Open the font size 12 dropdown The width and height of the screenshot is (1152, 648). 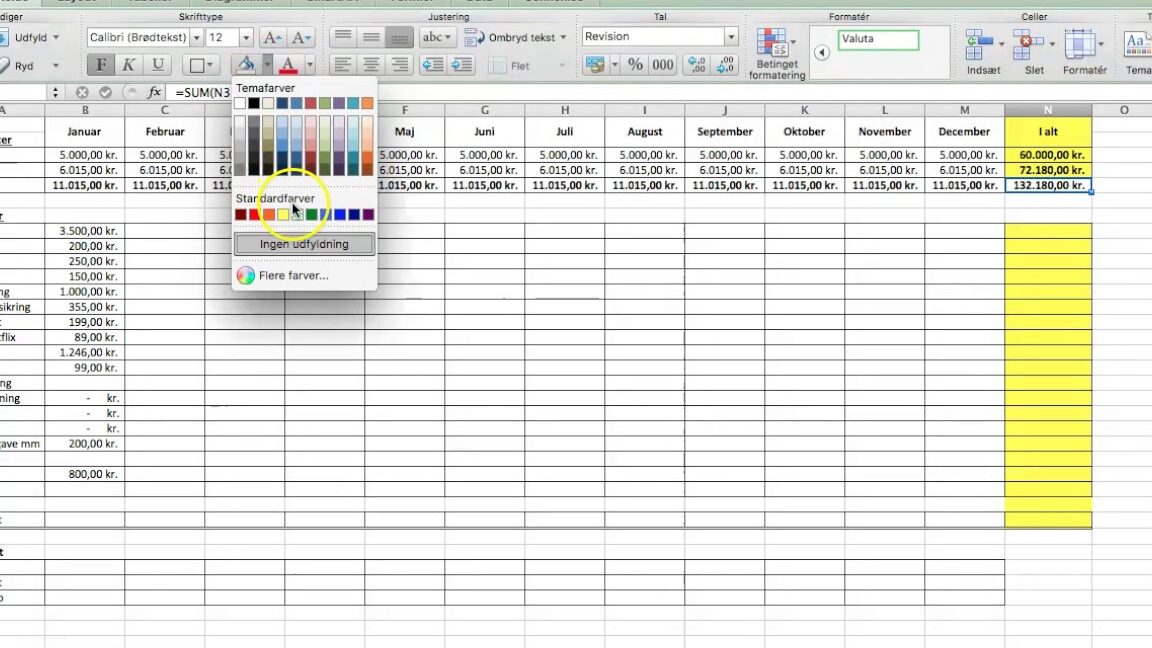pos(246,37)
